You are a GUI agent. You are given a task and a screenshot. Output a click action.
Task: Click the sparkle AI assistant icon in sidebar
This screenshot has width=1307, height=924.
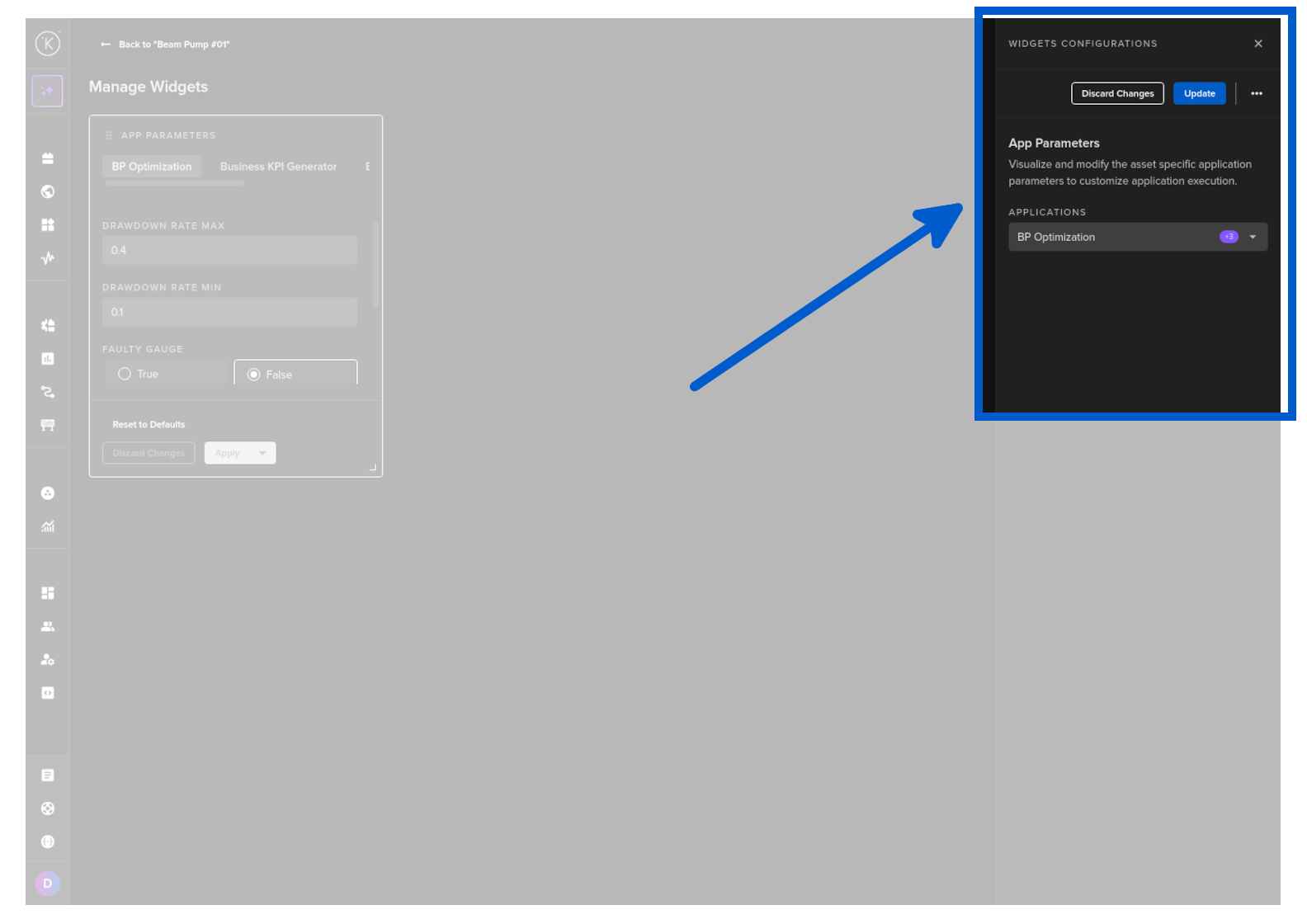[47, 91]
